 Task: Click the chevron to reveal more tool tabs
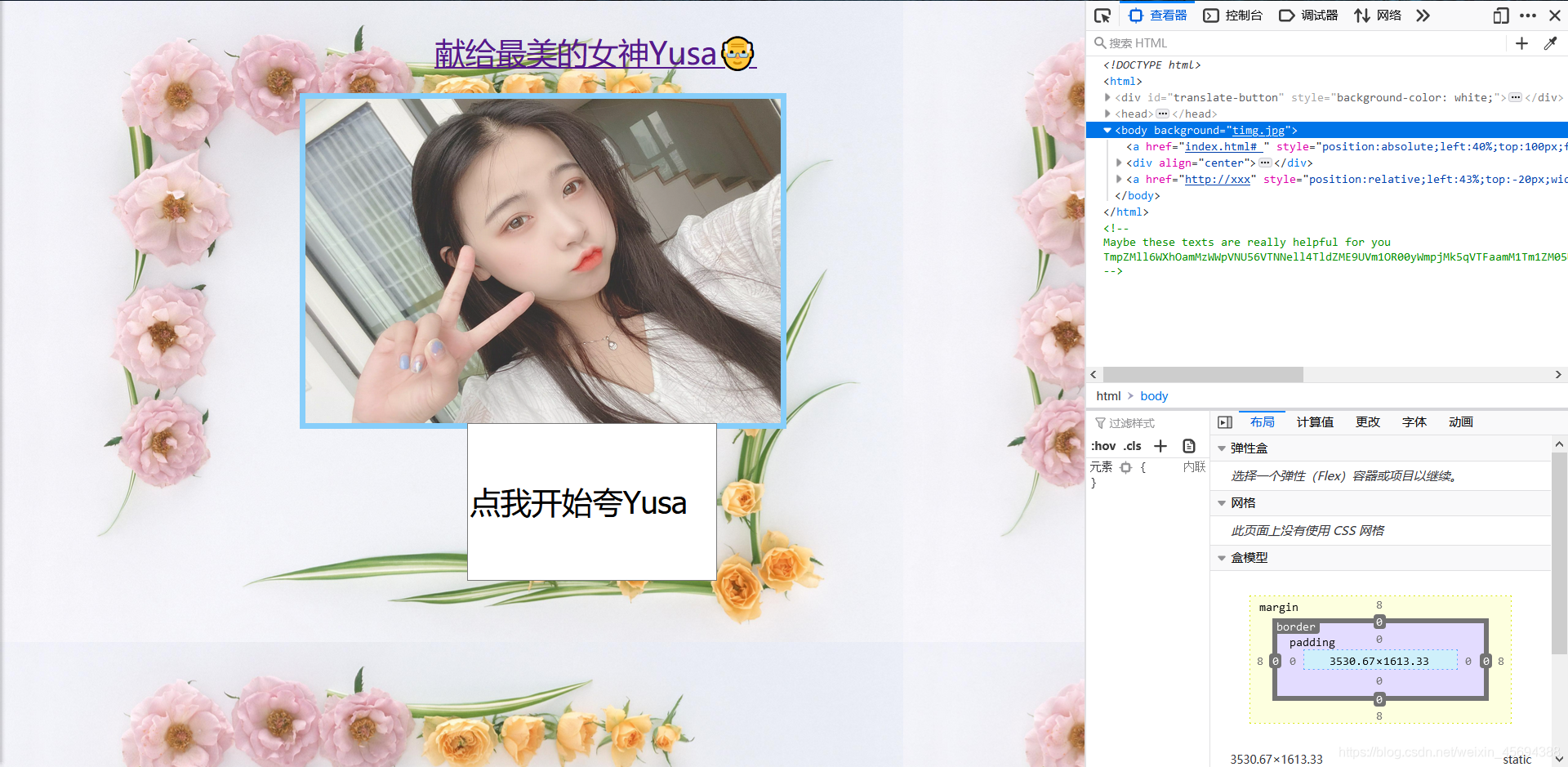pos(1423,16)
